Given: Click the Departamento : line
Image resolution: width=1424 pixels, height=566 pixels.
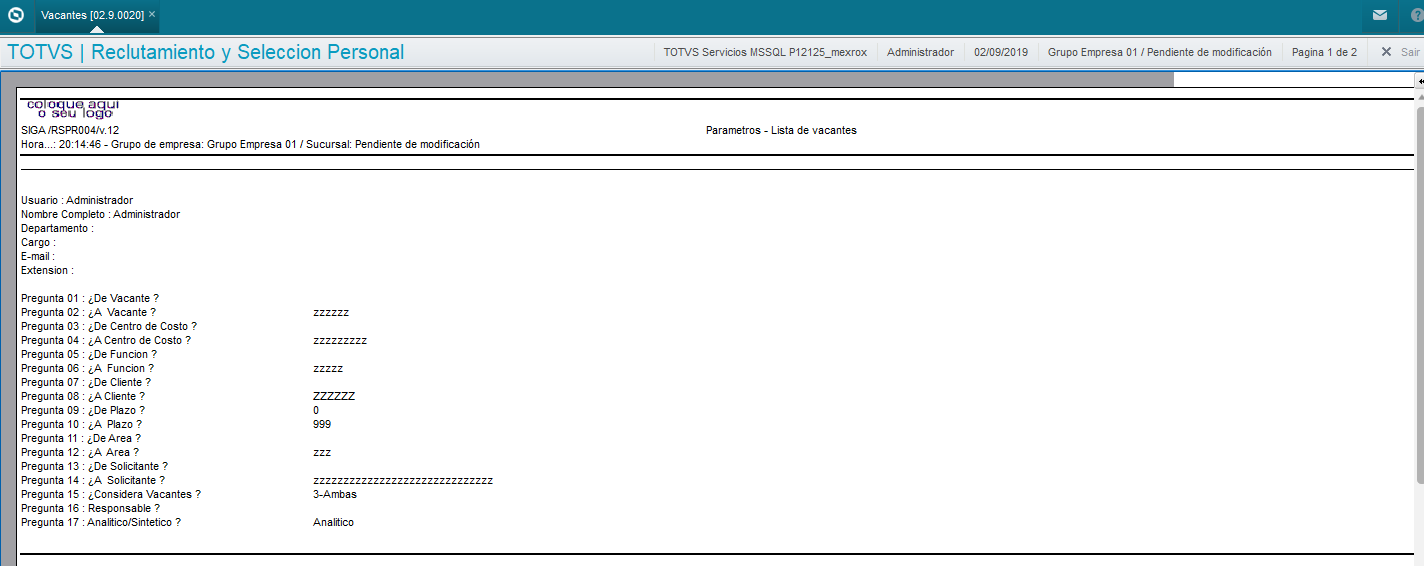Looking at the screenshot, I should click(x=57, y=229).
